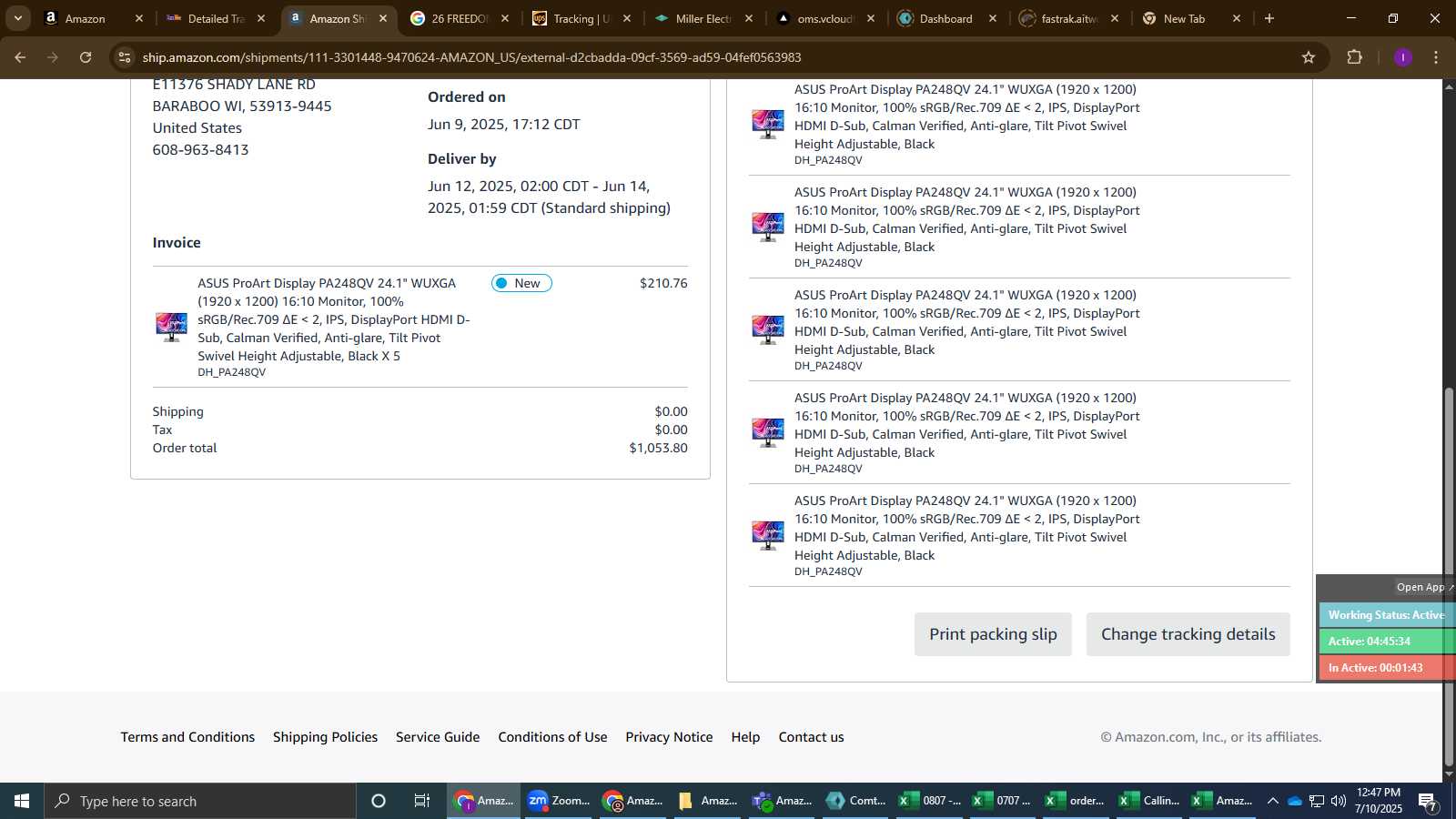This screenshot has height=819, width=1456.
Task: Open the Zoom taskbar app
Action: click(x=558, y=801)
